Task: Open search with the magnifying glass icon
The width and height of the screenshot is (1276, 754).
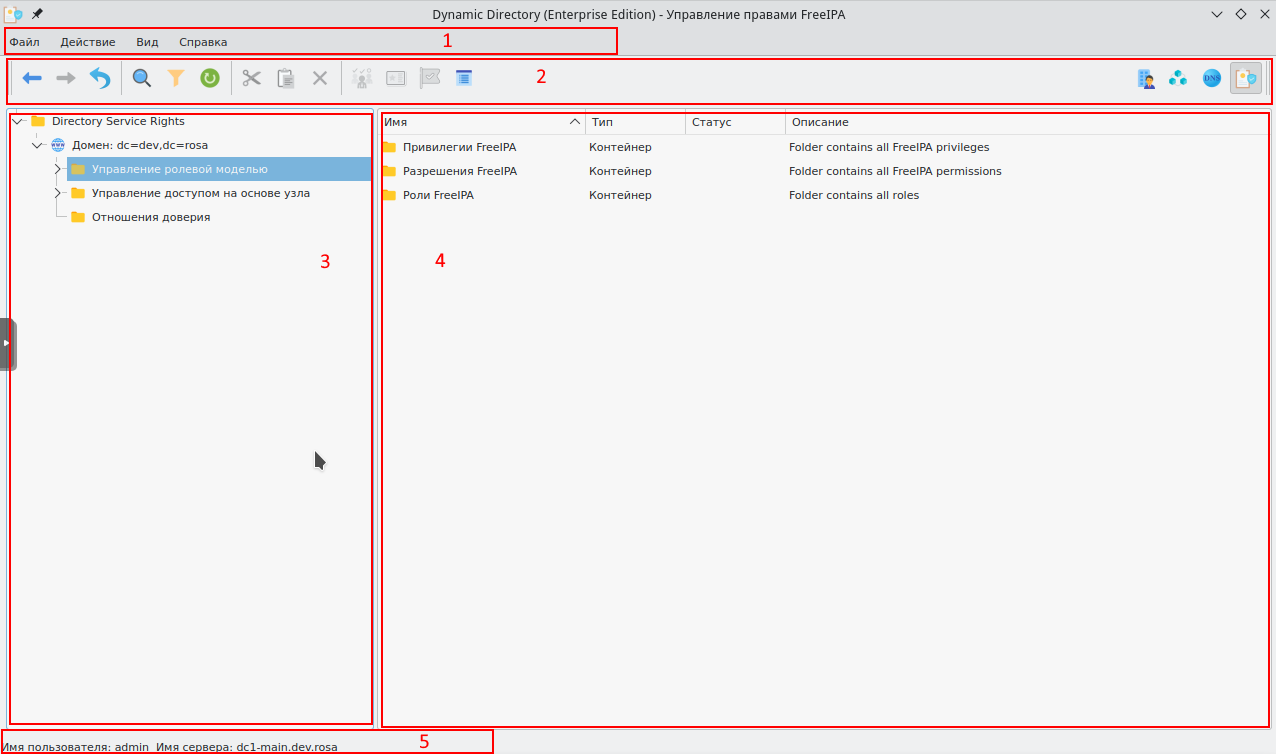Action: (142, 78)
